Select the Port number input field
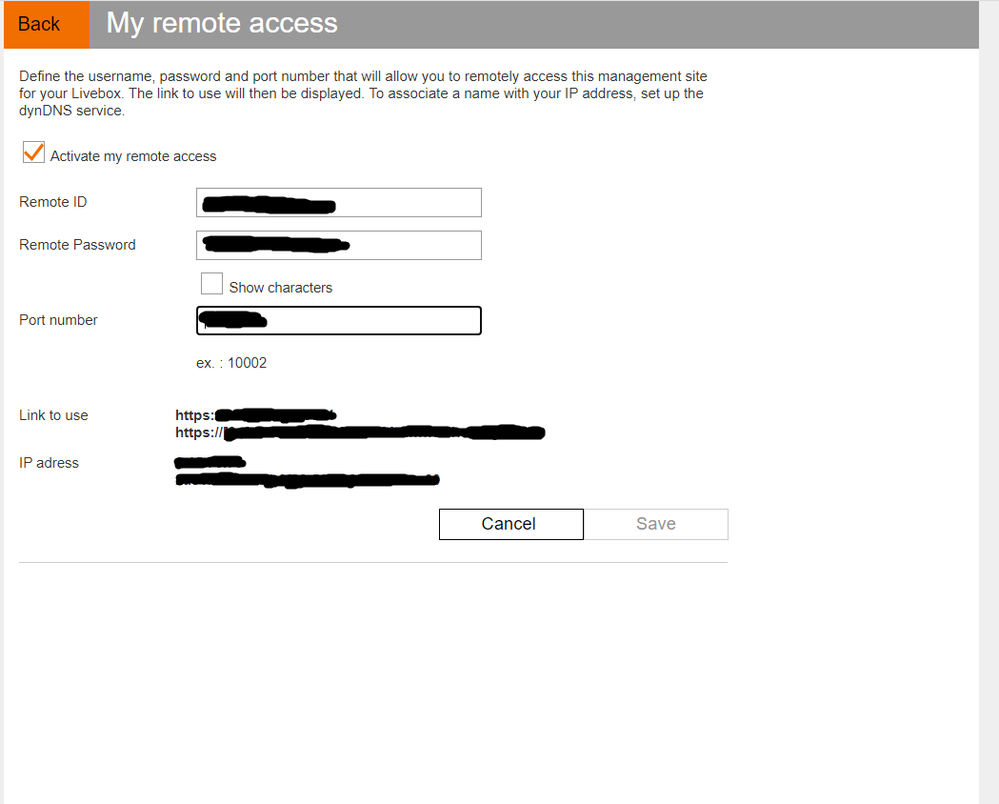Image resolution: width=999 pixels, height=804 pixels. click(x=338, y=320)
